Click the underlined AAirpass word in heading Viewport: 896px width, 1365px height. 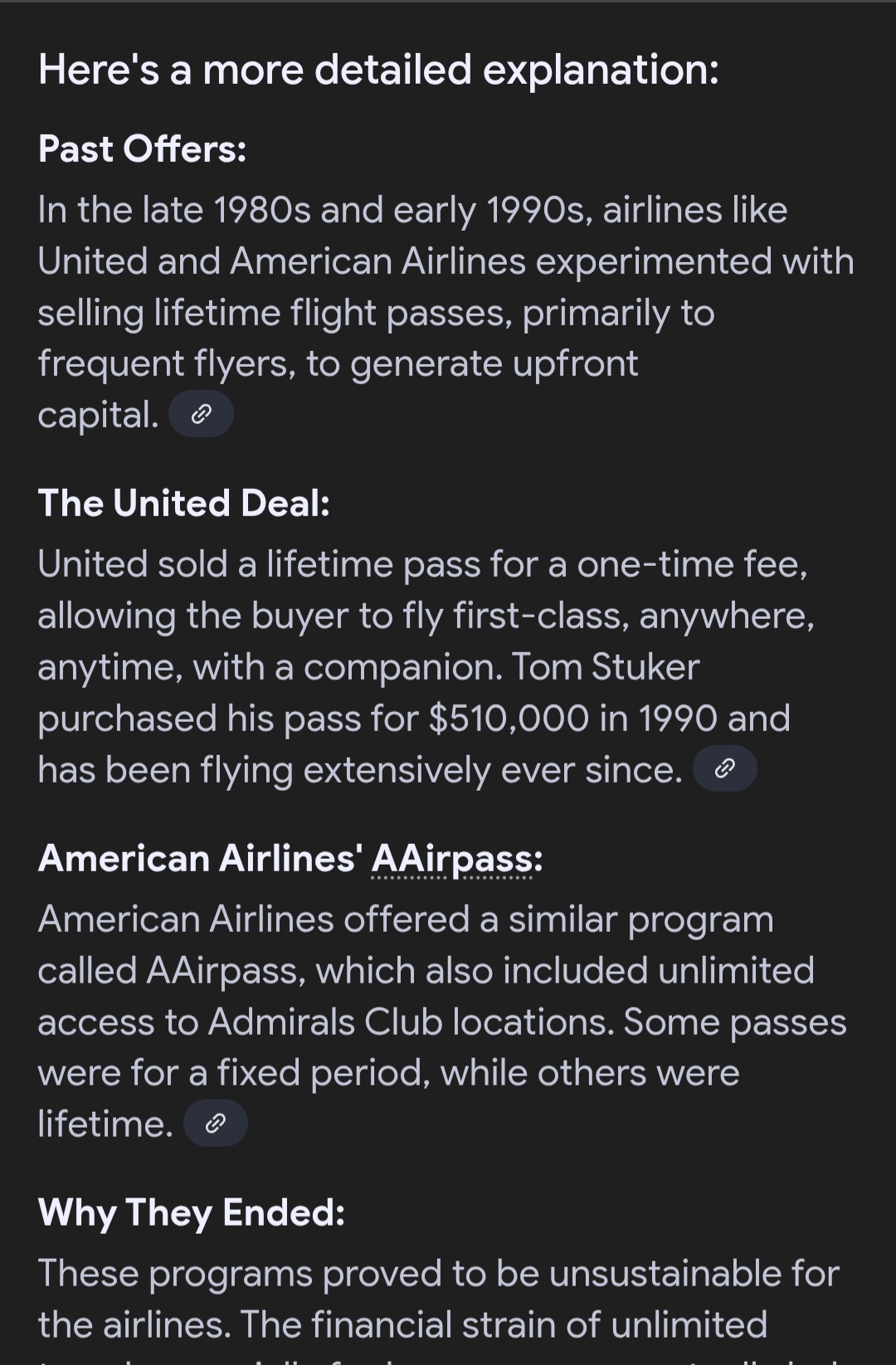coord(456,858)
